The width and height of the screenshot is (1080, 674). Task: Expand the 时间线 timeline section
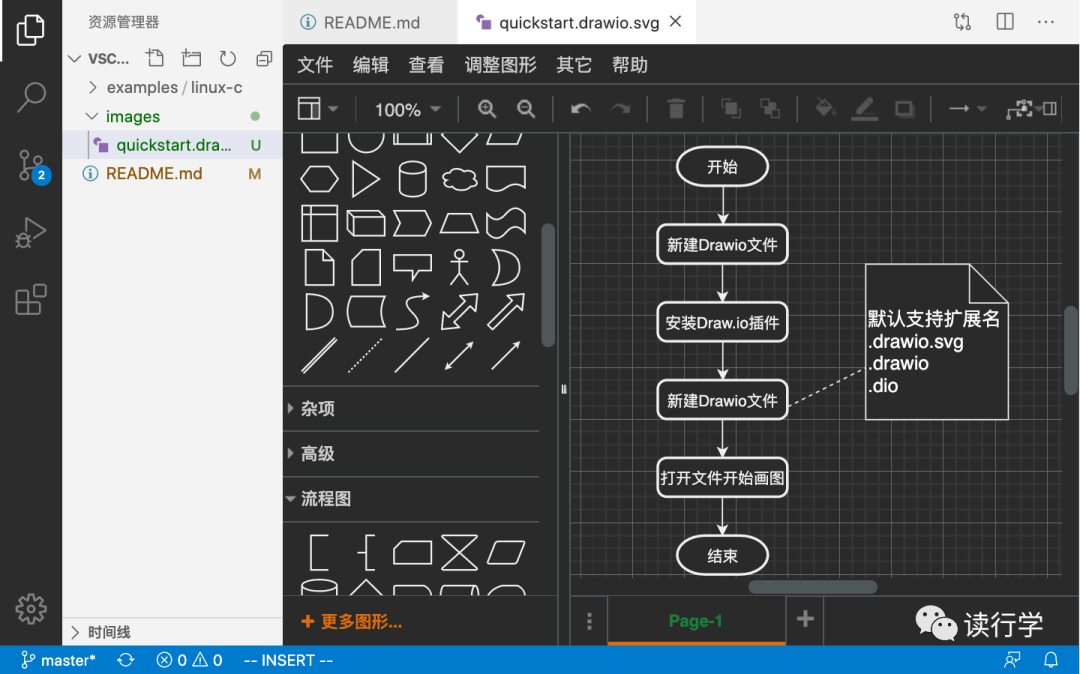coord(172,632)
